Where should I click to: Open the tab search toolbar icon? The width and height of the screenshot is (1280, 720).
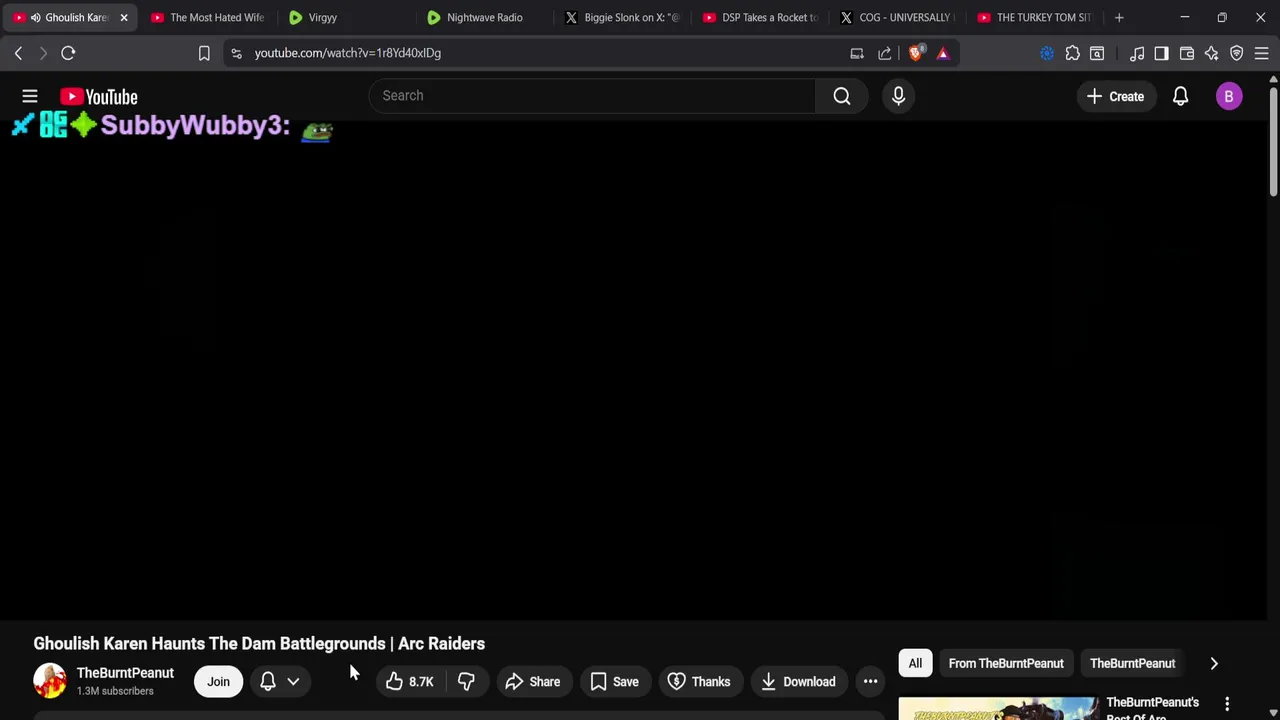[x=1097, y=53]
